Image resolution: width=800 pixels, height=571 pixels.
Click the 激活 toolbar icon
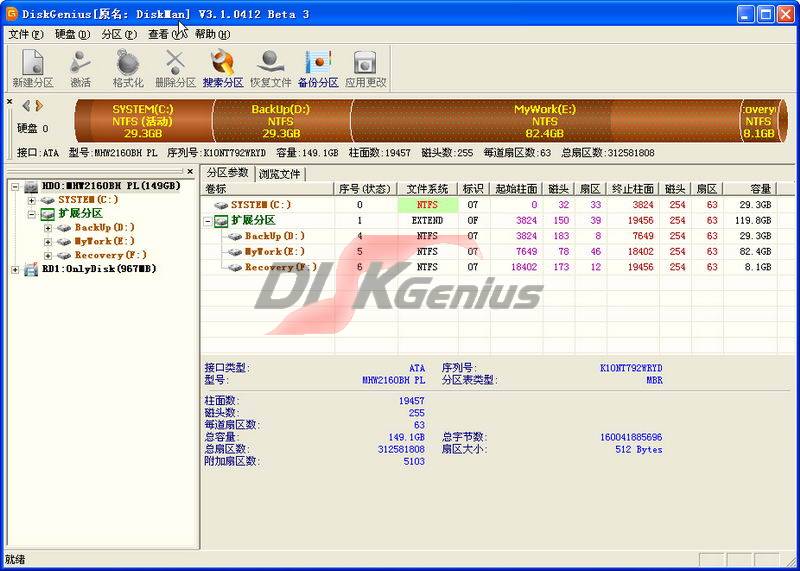point(81,69)
